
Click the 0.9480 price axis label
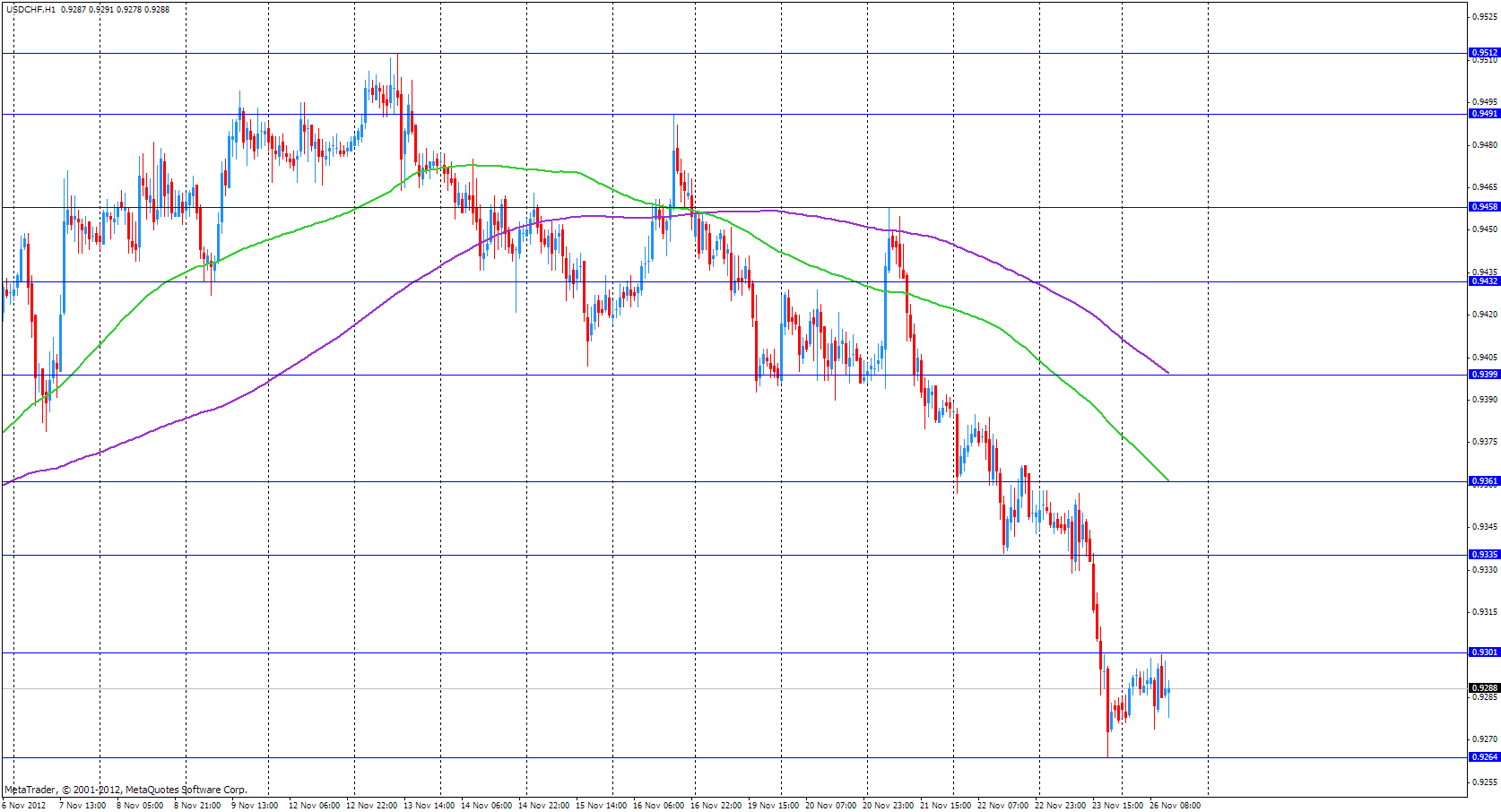(x=1486, y=145)
